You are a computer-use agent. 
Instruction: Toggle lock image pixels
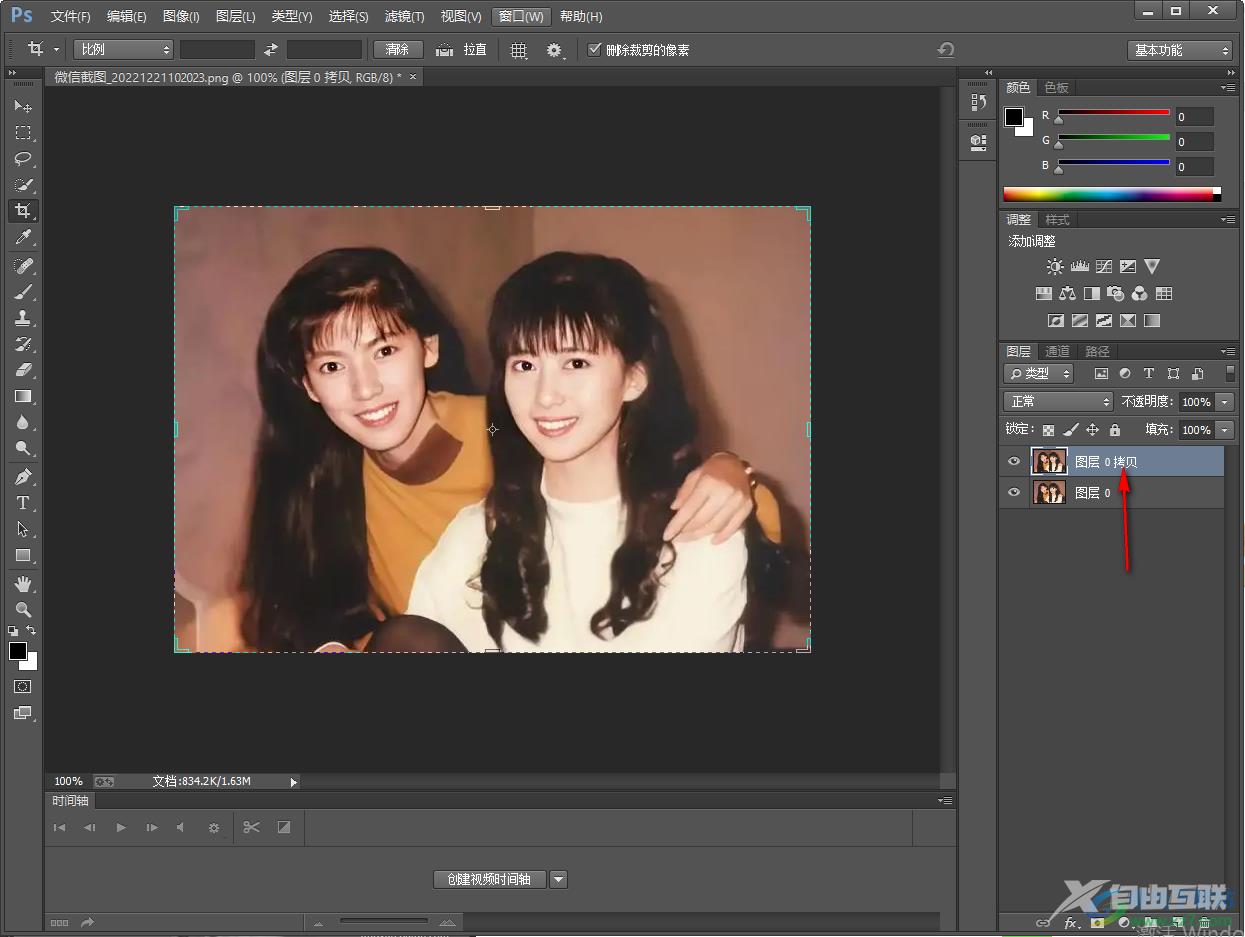(1070, 430)
